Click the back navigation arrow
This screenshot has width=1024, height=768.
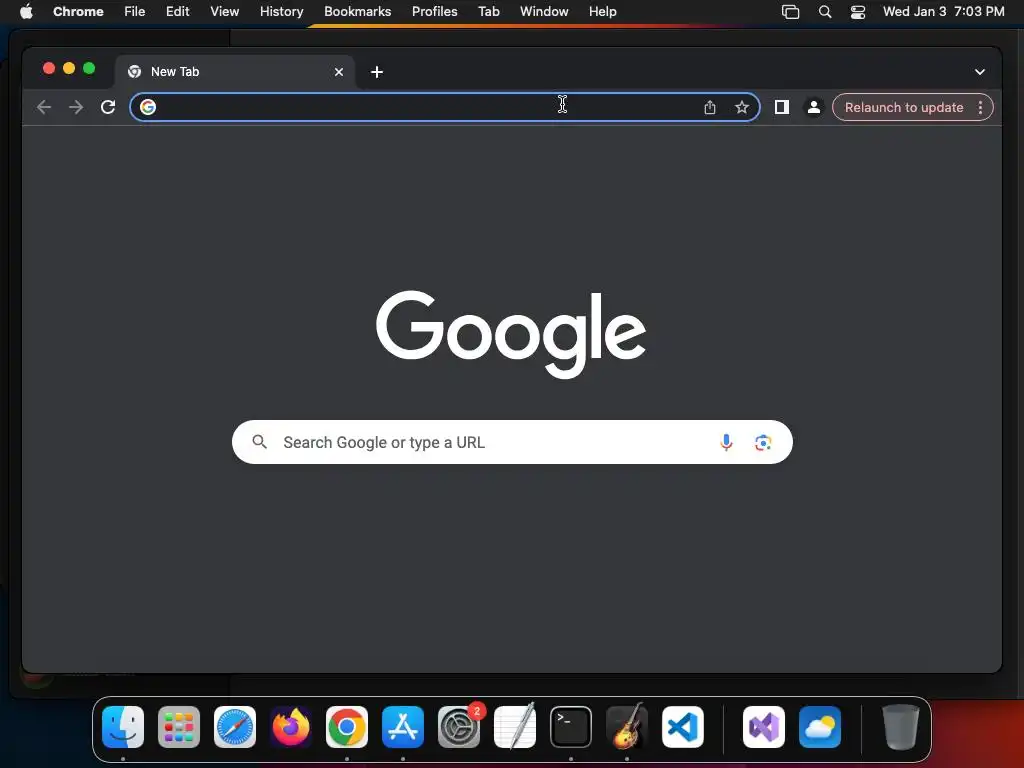(x=44, y=107)
